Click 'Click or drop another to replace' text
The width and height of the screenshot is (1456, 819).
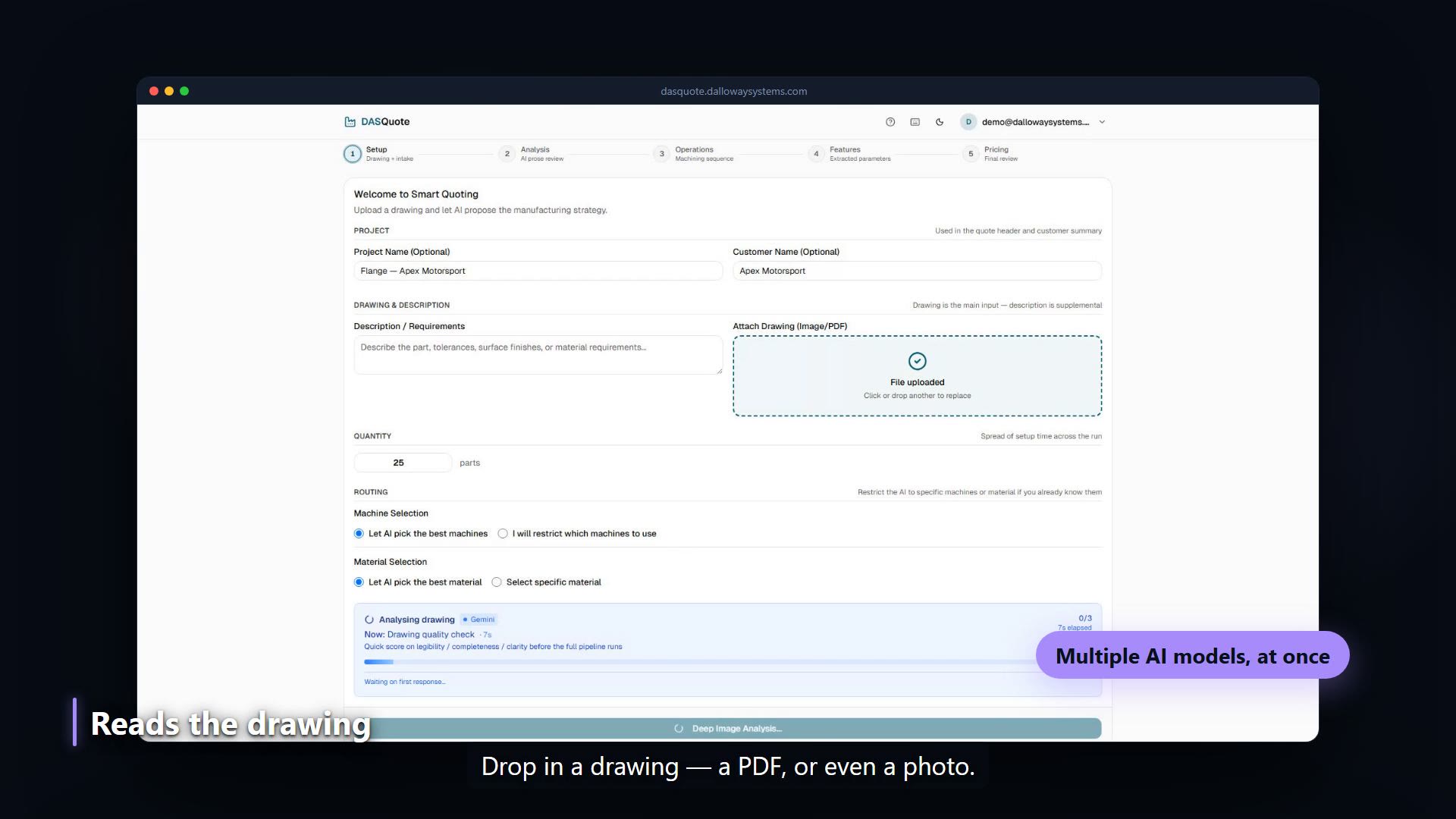click(917, 396)
